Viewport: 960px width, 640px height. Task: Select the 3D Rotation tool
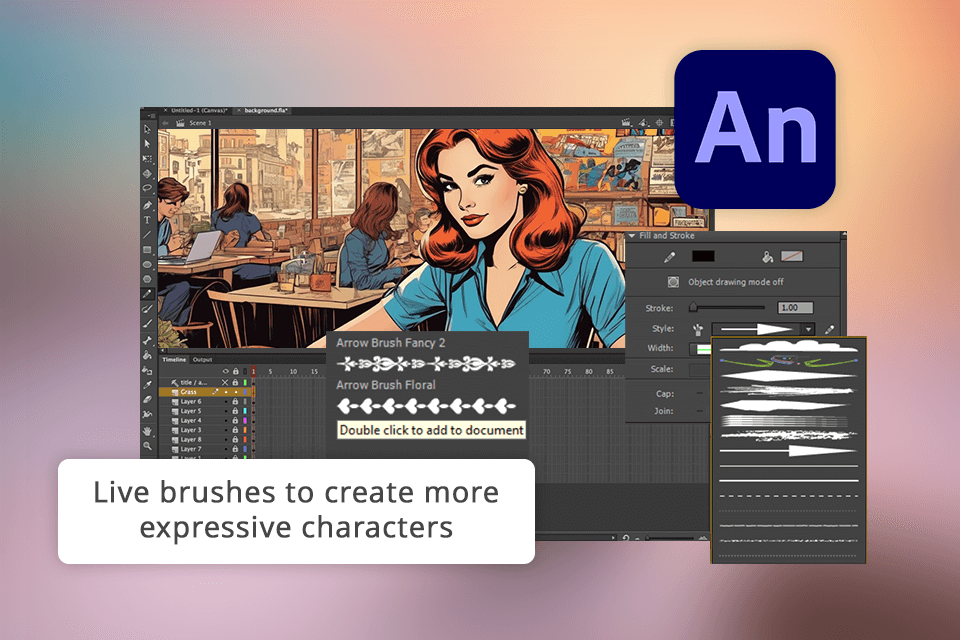click(147, 174)
